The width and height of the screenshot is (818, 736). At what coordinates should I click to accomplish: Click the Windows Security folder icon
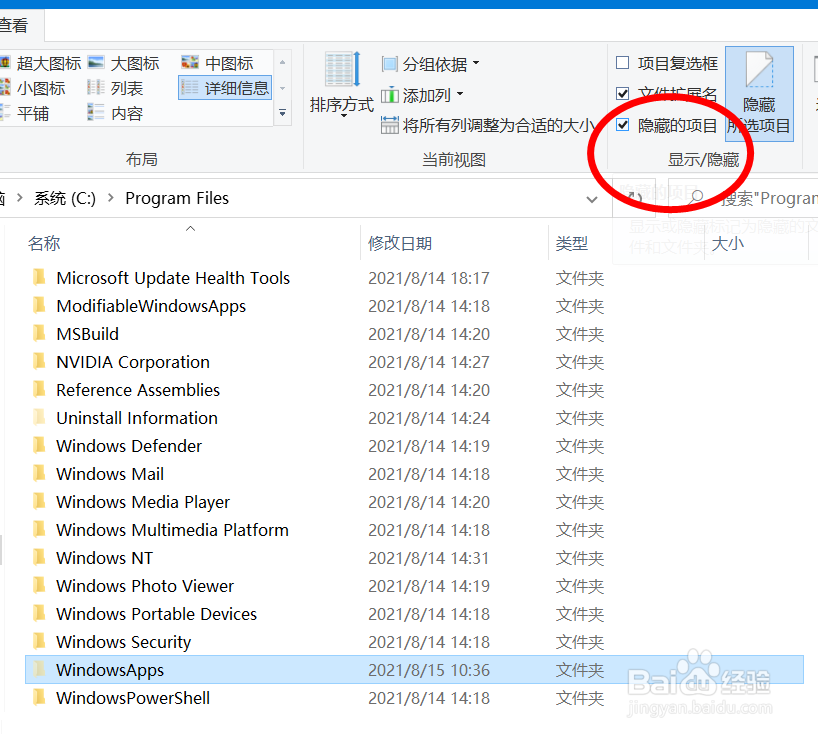pyautogui.click(x=39, y=641)
